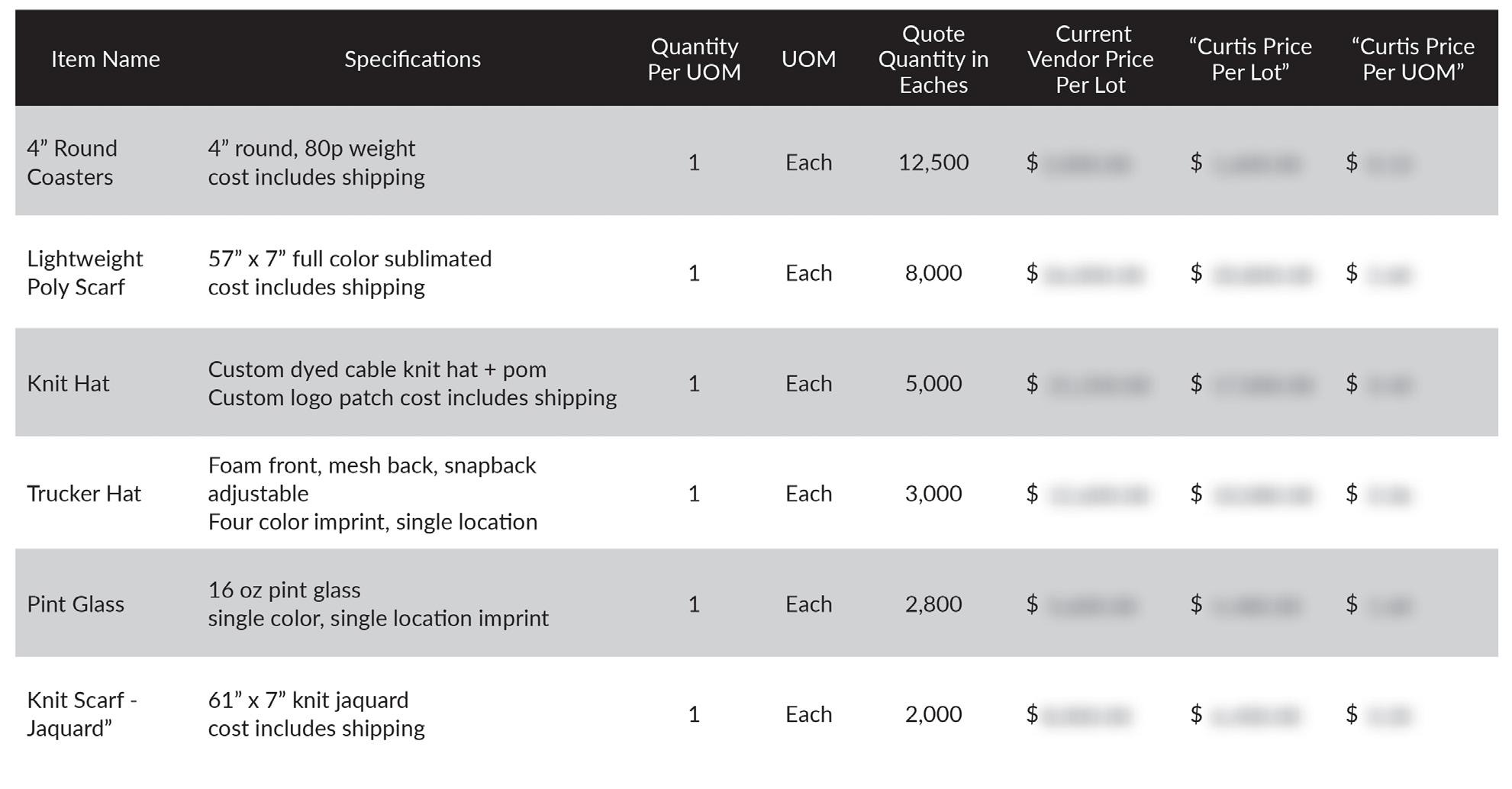Click the 12,500 quote quantity cell

pos(933,162)
